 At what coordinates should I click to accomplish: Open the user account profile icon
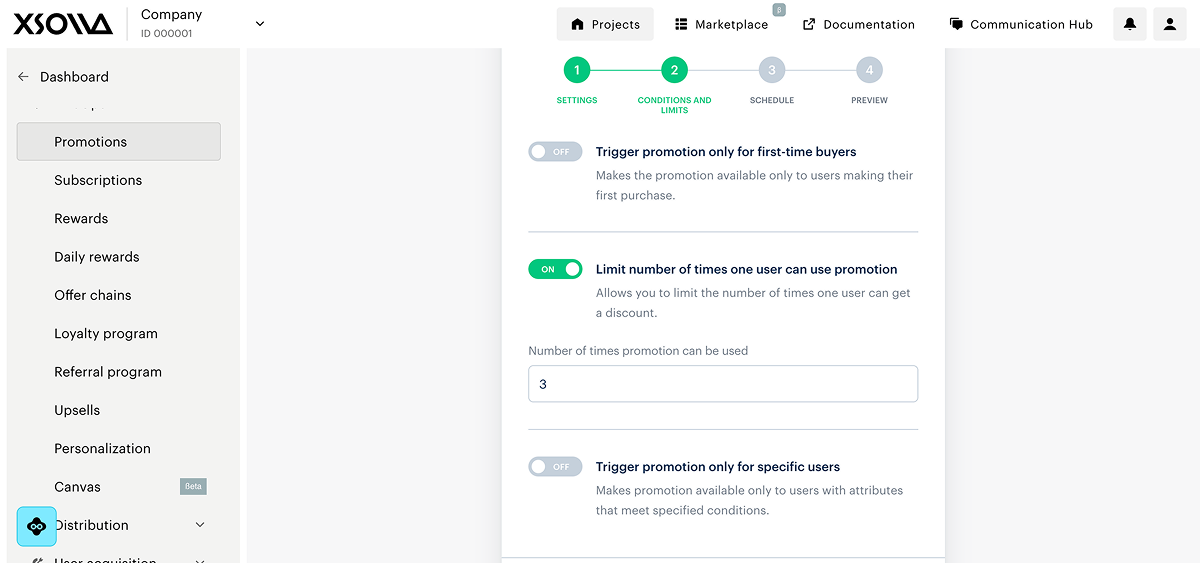[x=1169, y=24]
